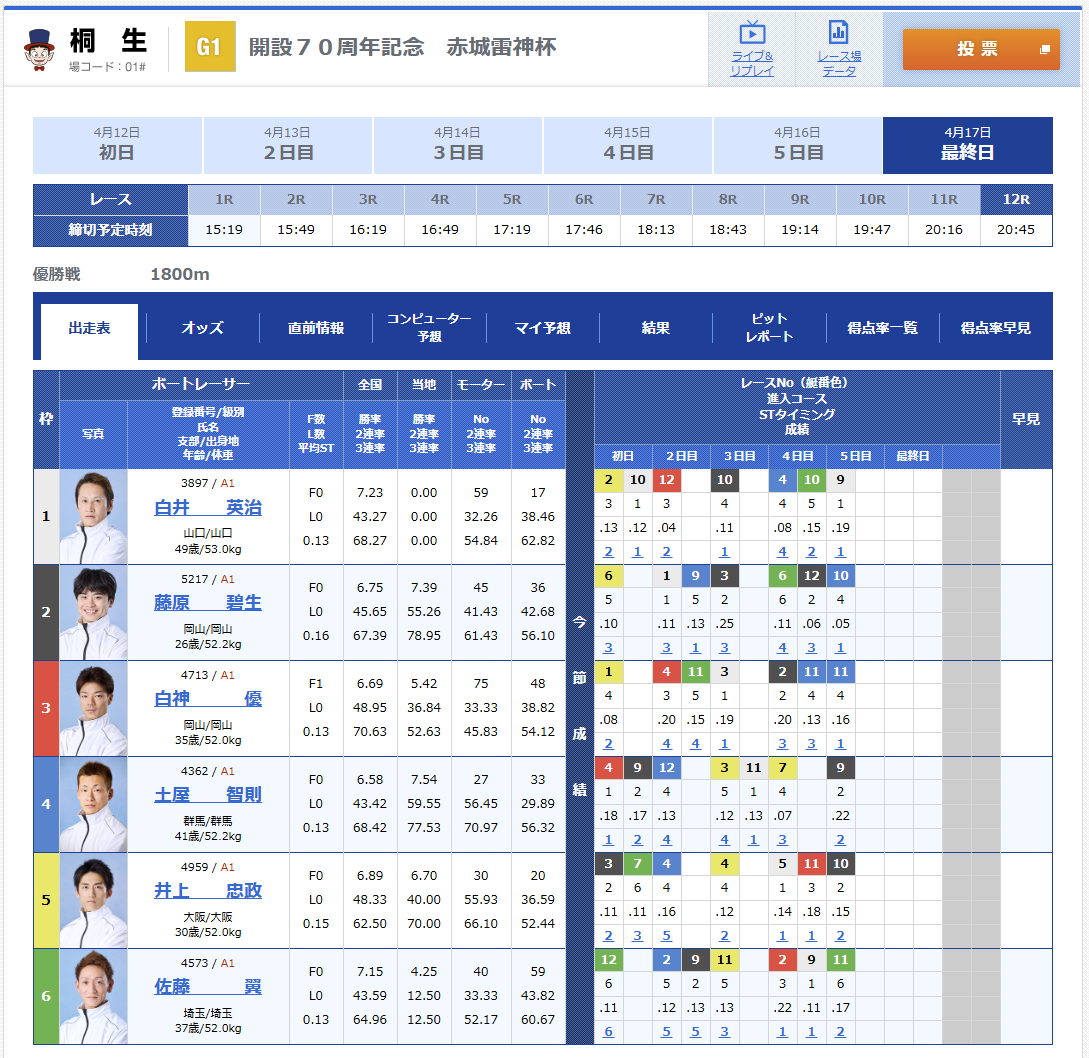The height and width of the screenshot is (1058, 1089).
Task: Click the orange 投票 button
Action: click(x=981, y=49)
